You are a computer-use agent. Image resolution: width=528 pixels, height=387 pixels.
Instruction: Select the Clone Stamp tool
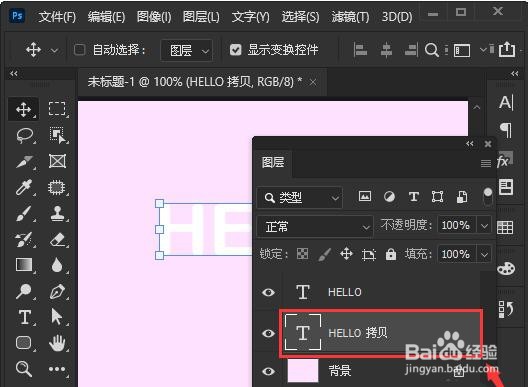57,214
